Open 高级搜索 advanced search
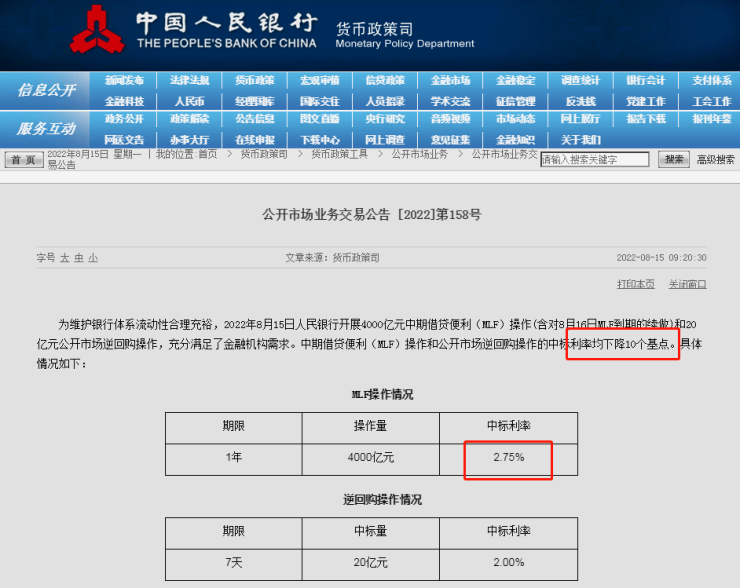 click(715, 160)
